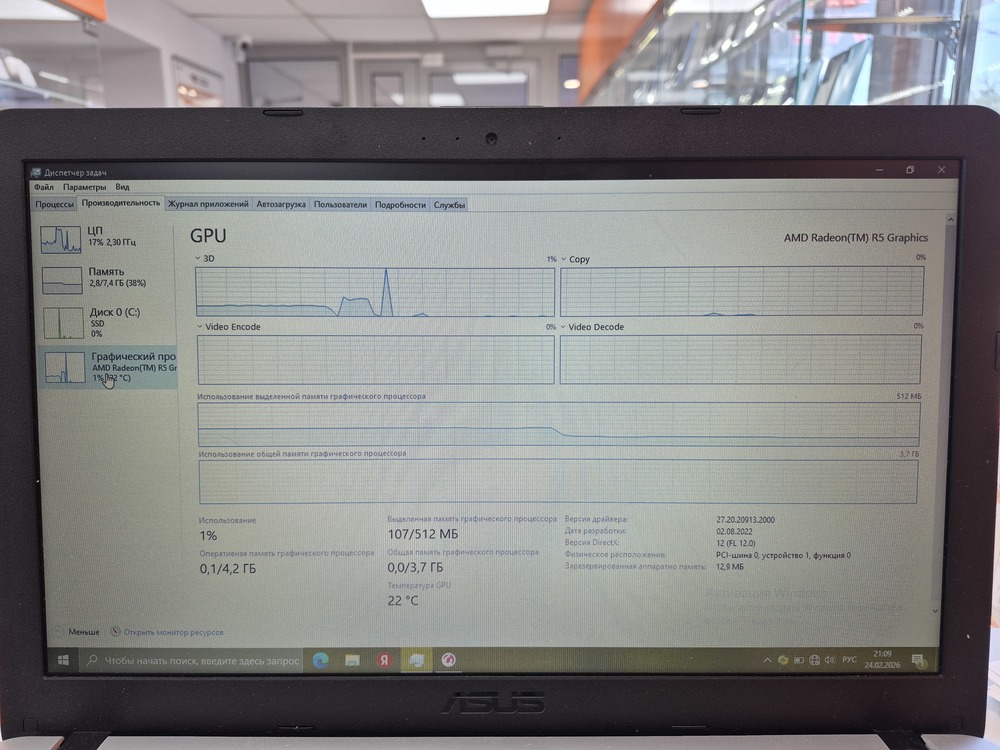1000x750 pixels.
Task: Switch to the Процессы tab
Action: pos(54,204)
